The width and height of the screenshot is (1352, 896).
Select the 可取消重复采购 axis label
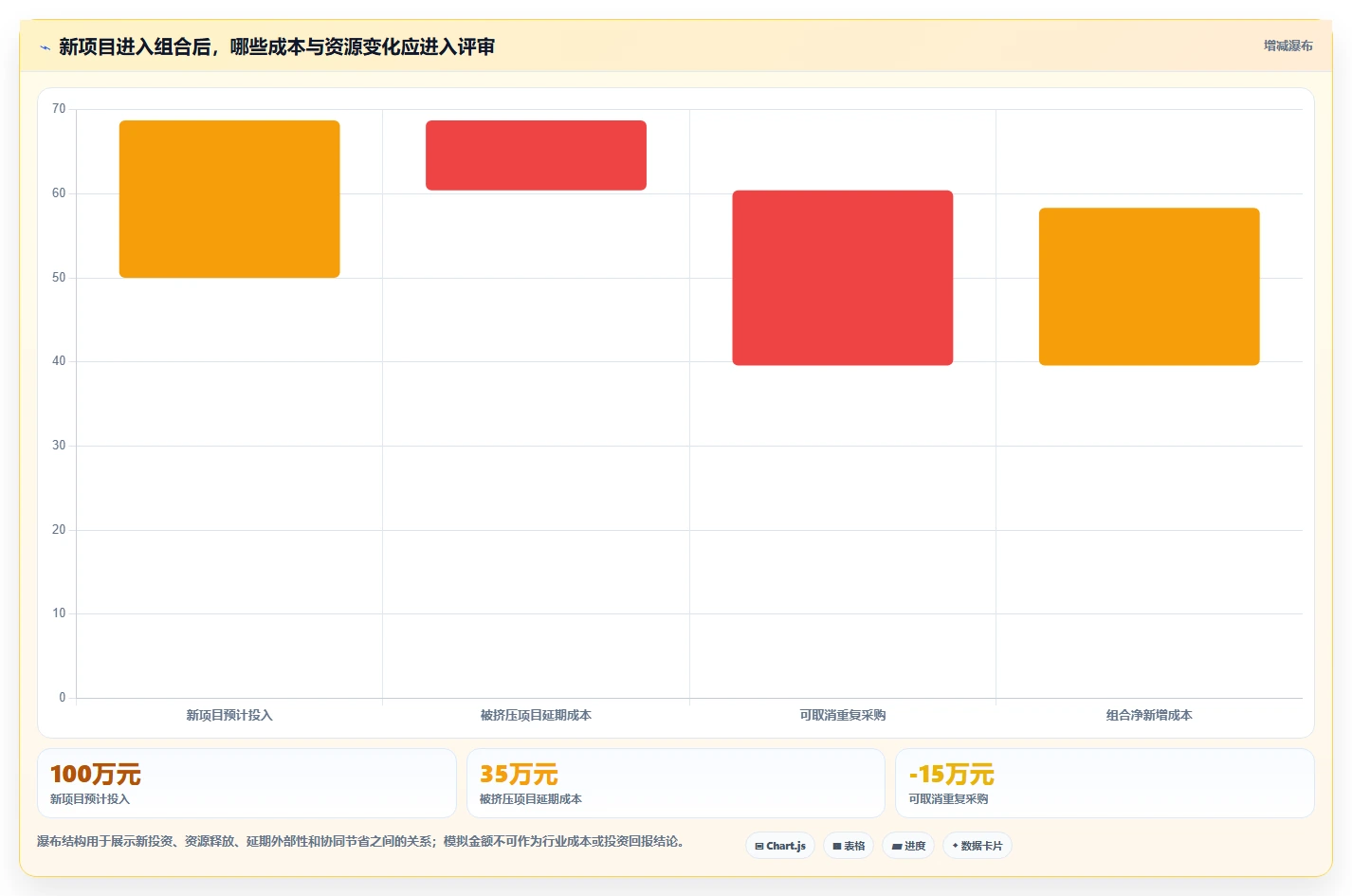click(843, 715)
